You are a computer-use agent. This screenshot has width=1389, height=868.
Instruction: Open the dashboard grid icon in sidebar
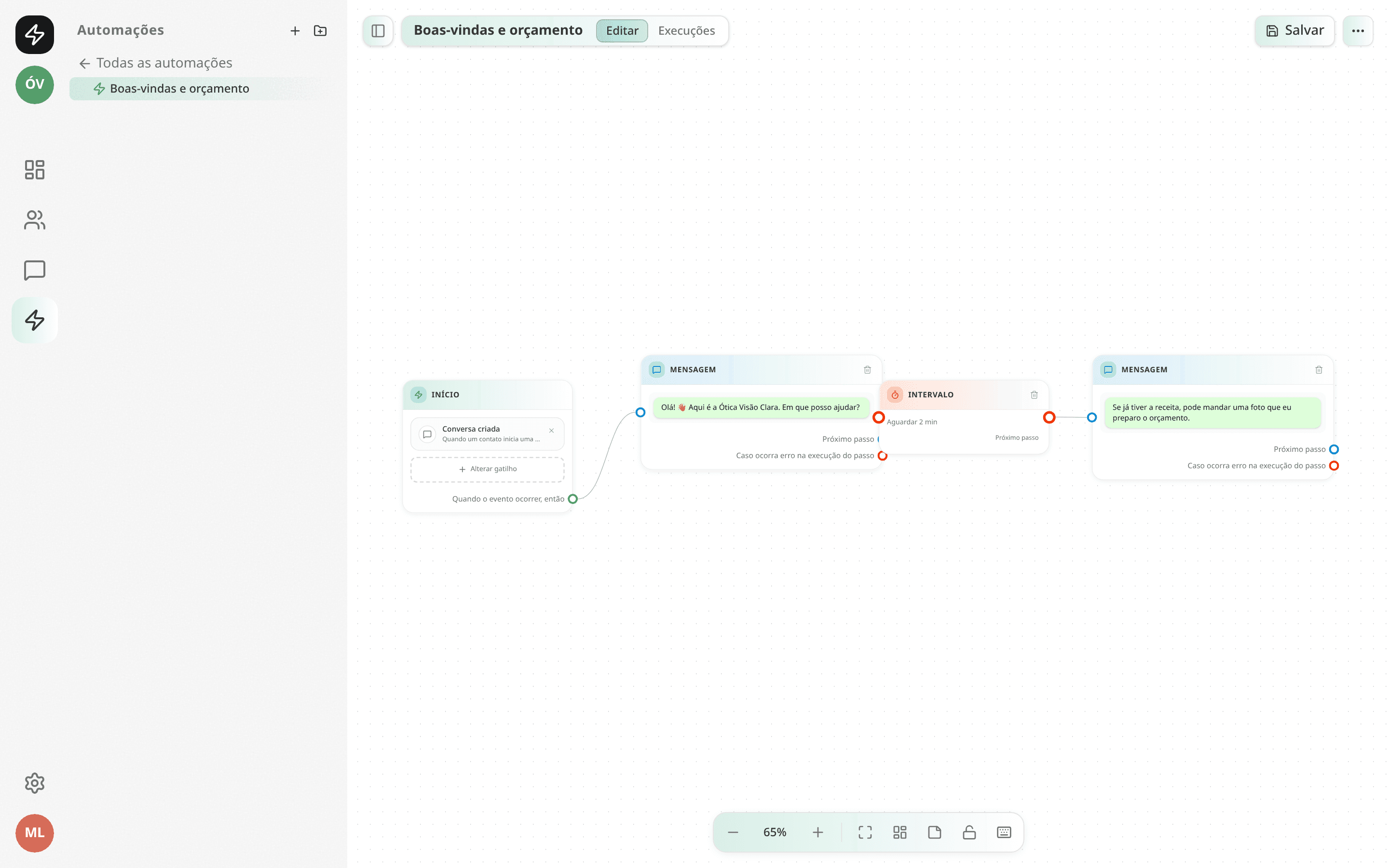click(34, 169)
